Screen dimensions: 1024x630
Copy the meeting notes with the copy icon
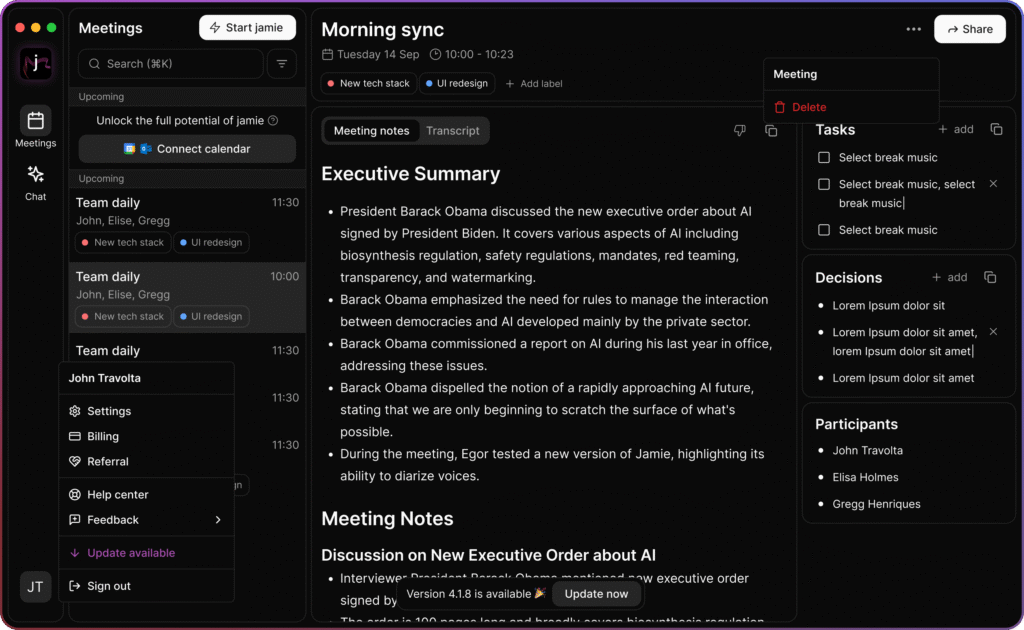pyautogui.click(x=771, y=130)
